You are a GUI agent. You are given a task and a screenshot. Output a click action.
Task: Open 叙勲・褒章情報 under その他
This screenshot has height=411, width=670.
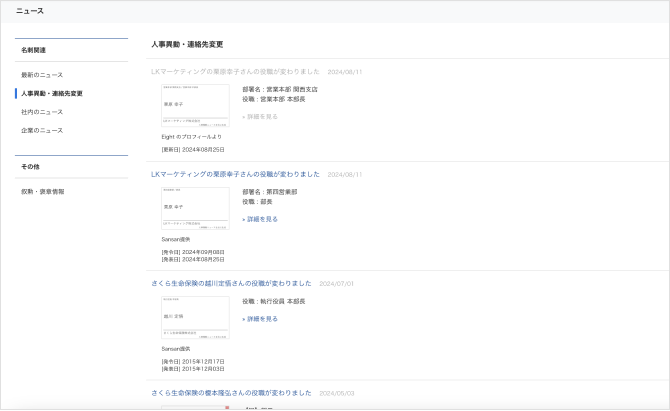(x=43, y=191)
